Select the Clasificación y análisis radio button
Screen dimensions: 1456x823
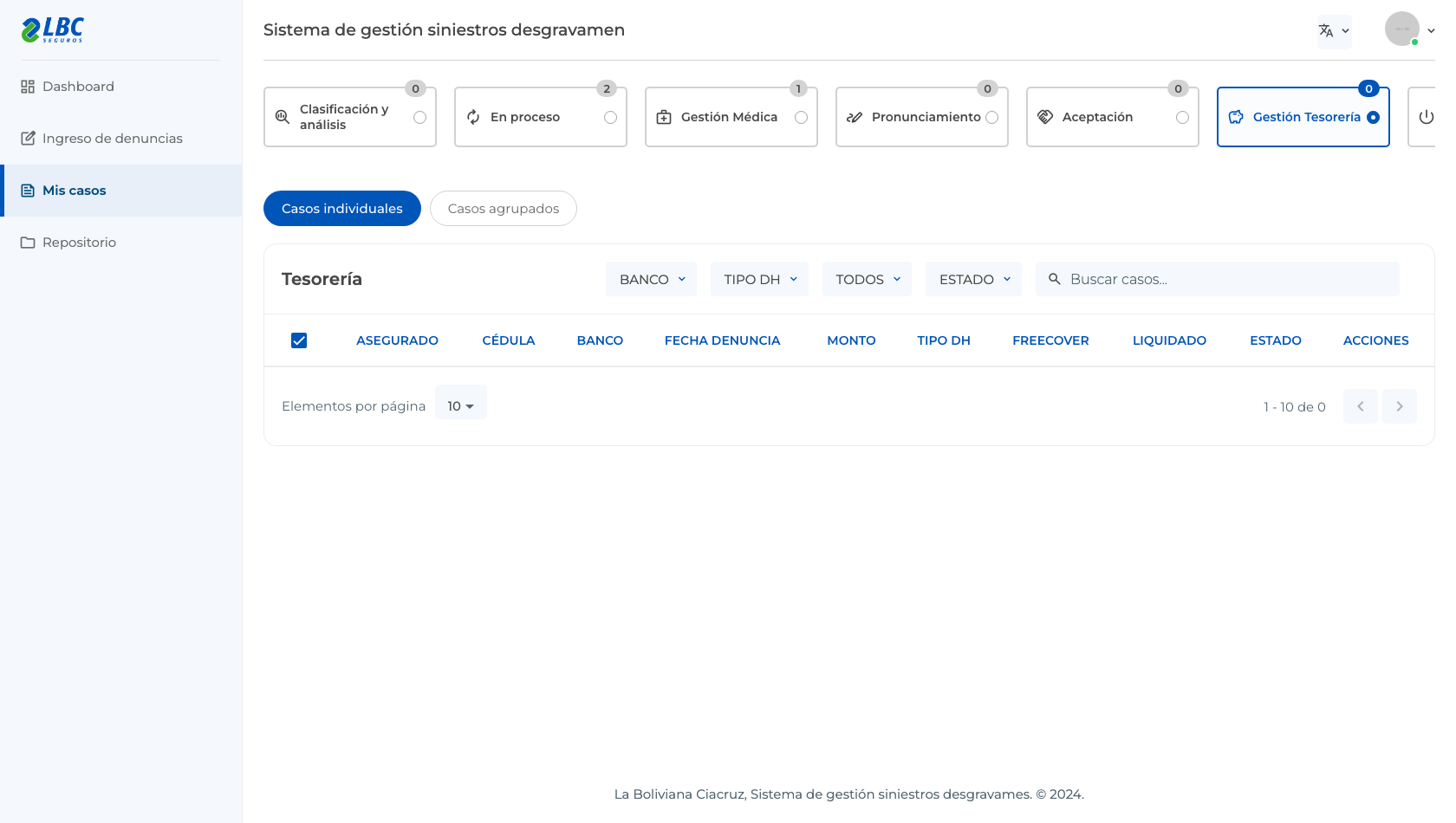coord(420,117)
